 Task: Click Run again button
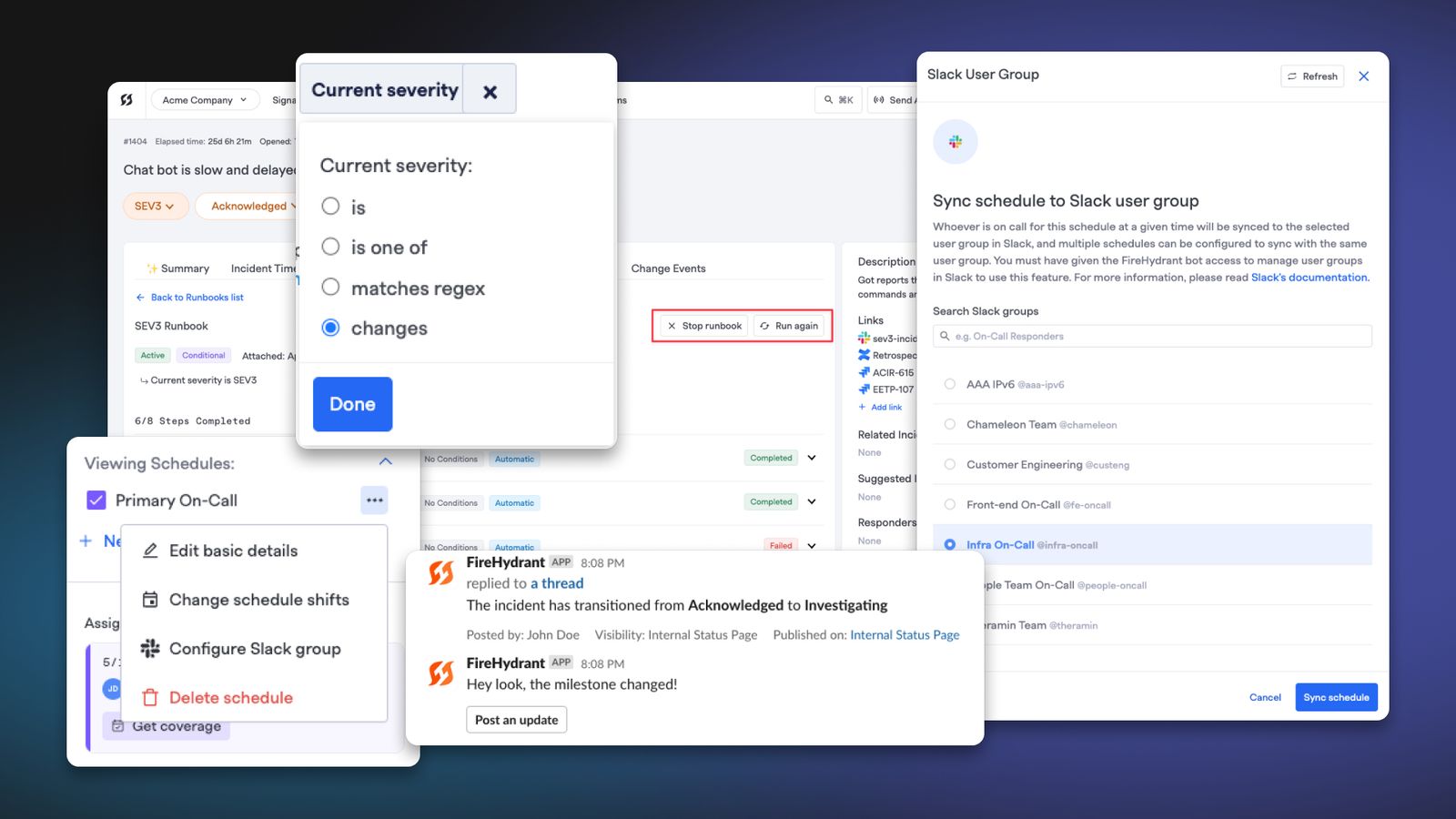point(789,326)
